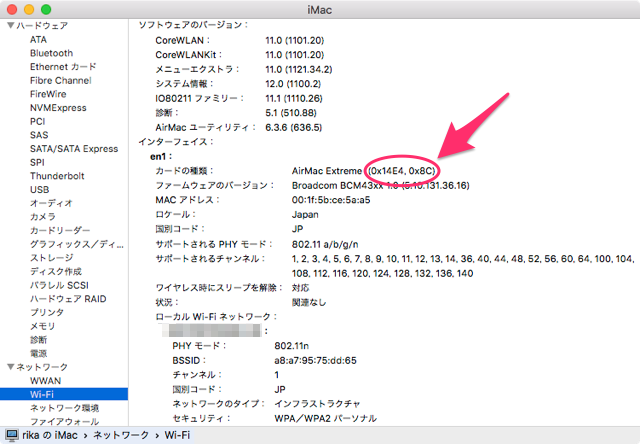Image resolution: width=640 pixels, height=444 pixels.
Task: Click the iMac computer icon in path bar
Action: click(12, 435)
